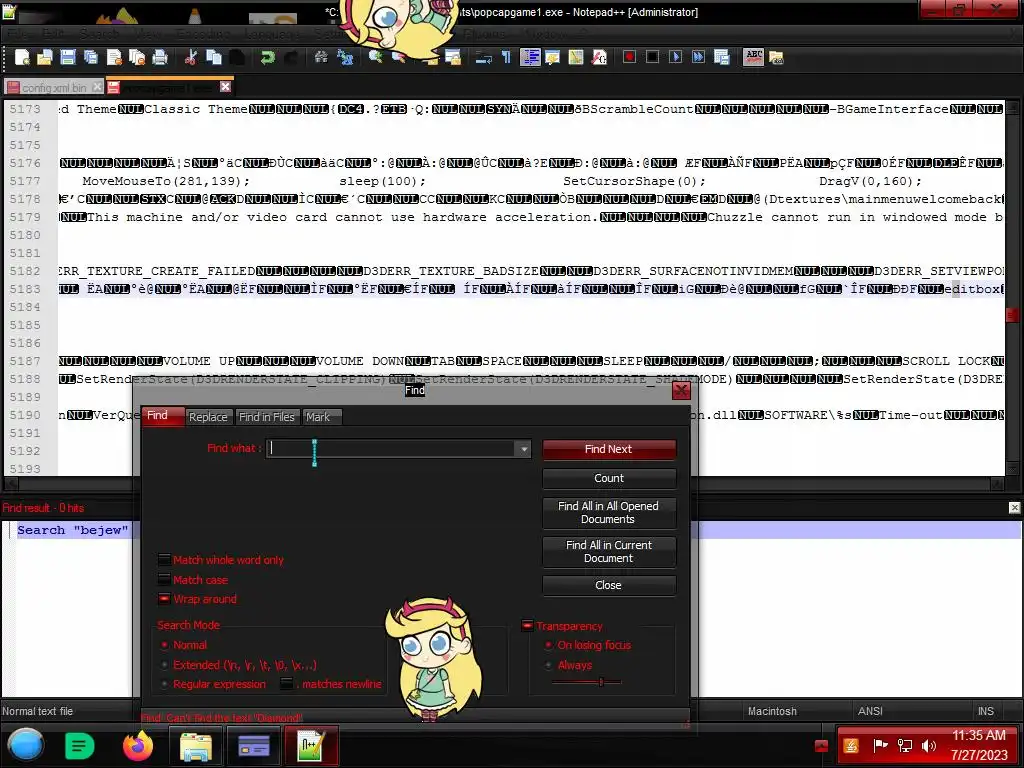This screenshot has height=768, width=1024.
Task: Toggle Show All Characters pilcrow icon
Action: click(x=506, y=57)
